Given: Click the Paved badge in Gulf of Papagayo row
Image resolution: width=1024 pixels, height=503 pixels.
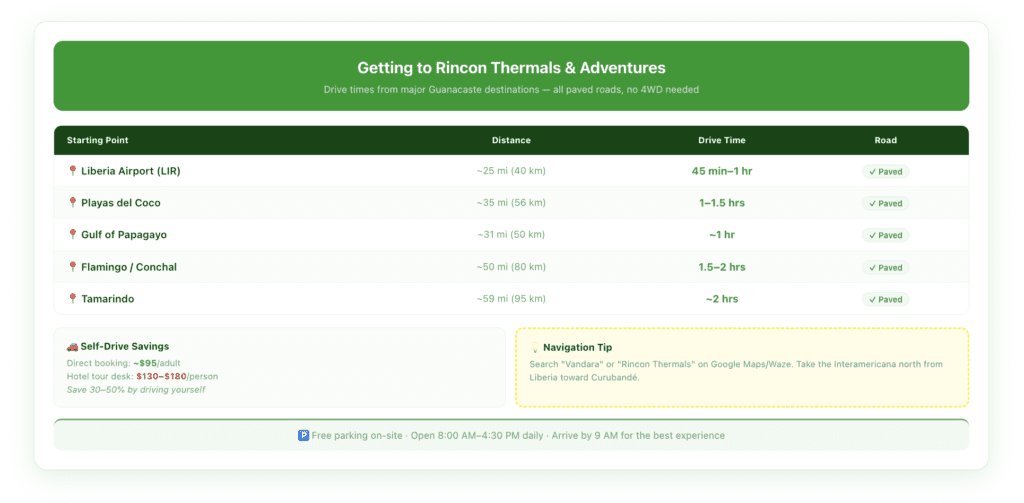Looking at the screenshot, I should pos(885,236).
